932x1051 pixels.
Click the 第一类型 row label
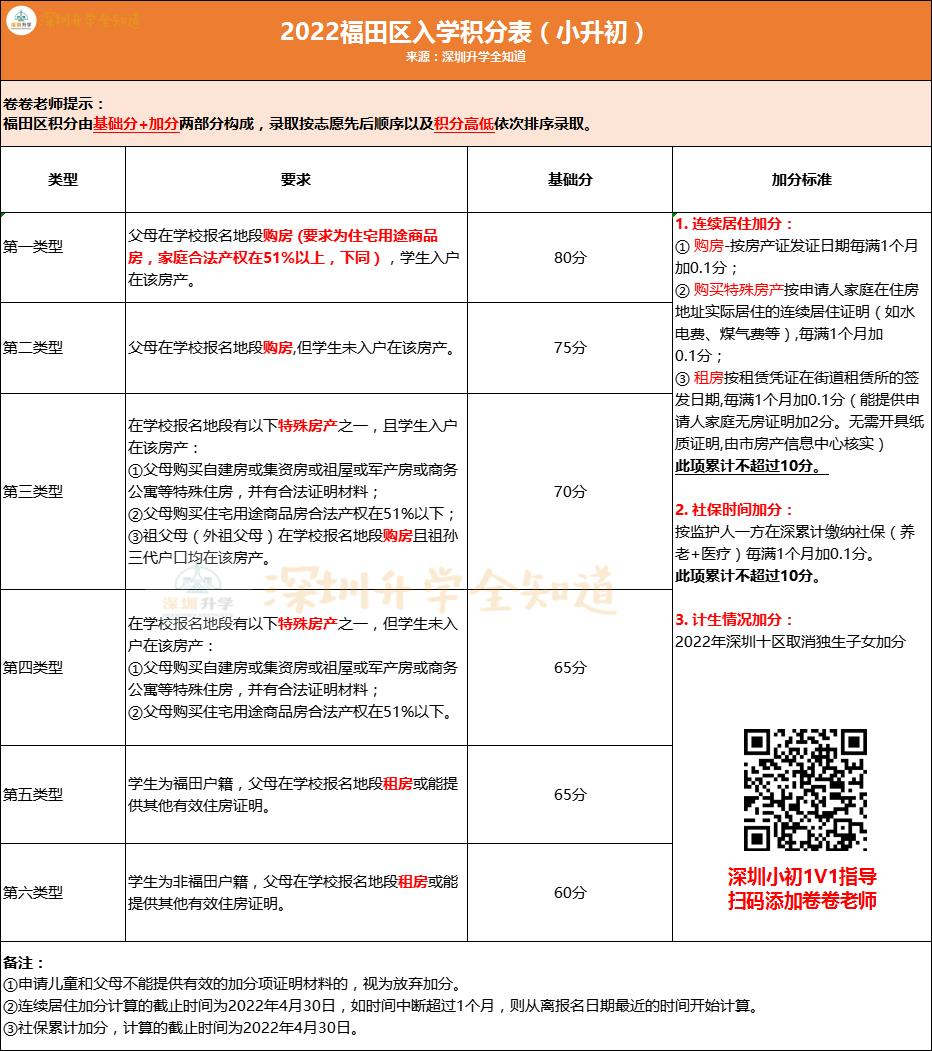point(33,247)
